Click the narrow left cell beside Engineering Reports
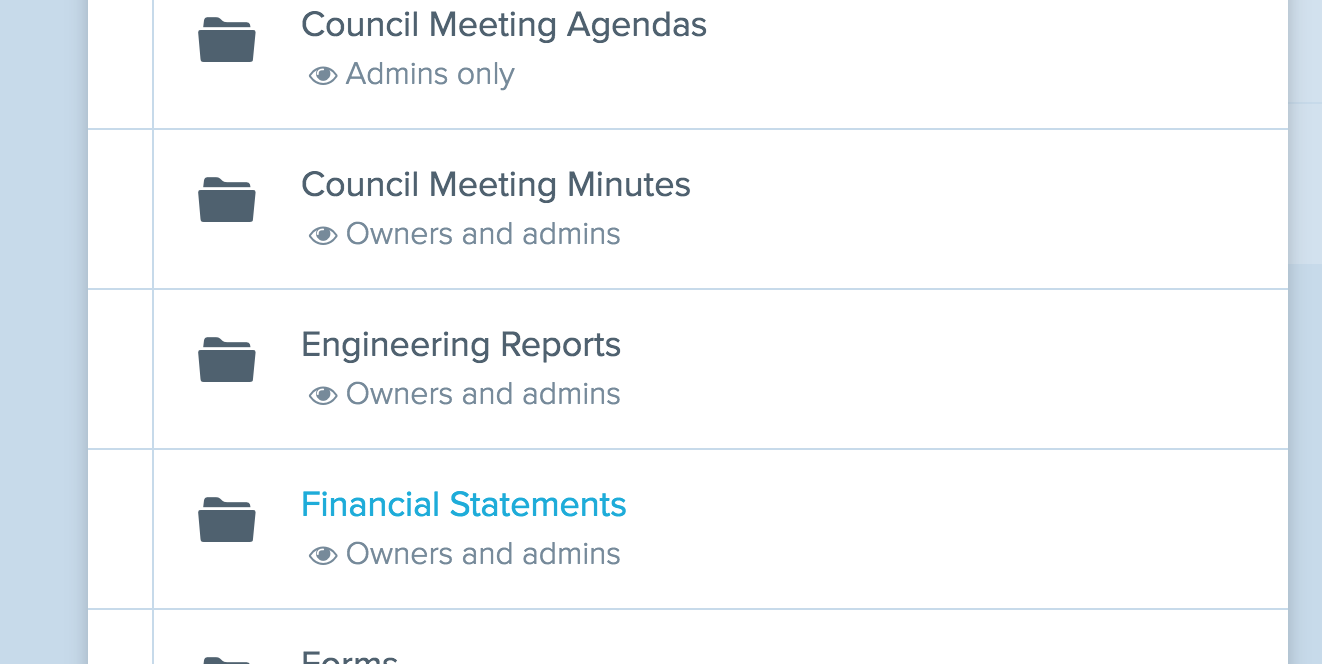 point(120,369)
